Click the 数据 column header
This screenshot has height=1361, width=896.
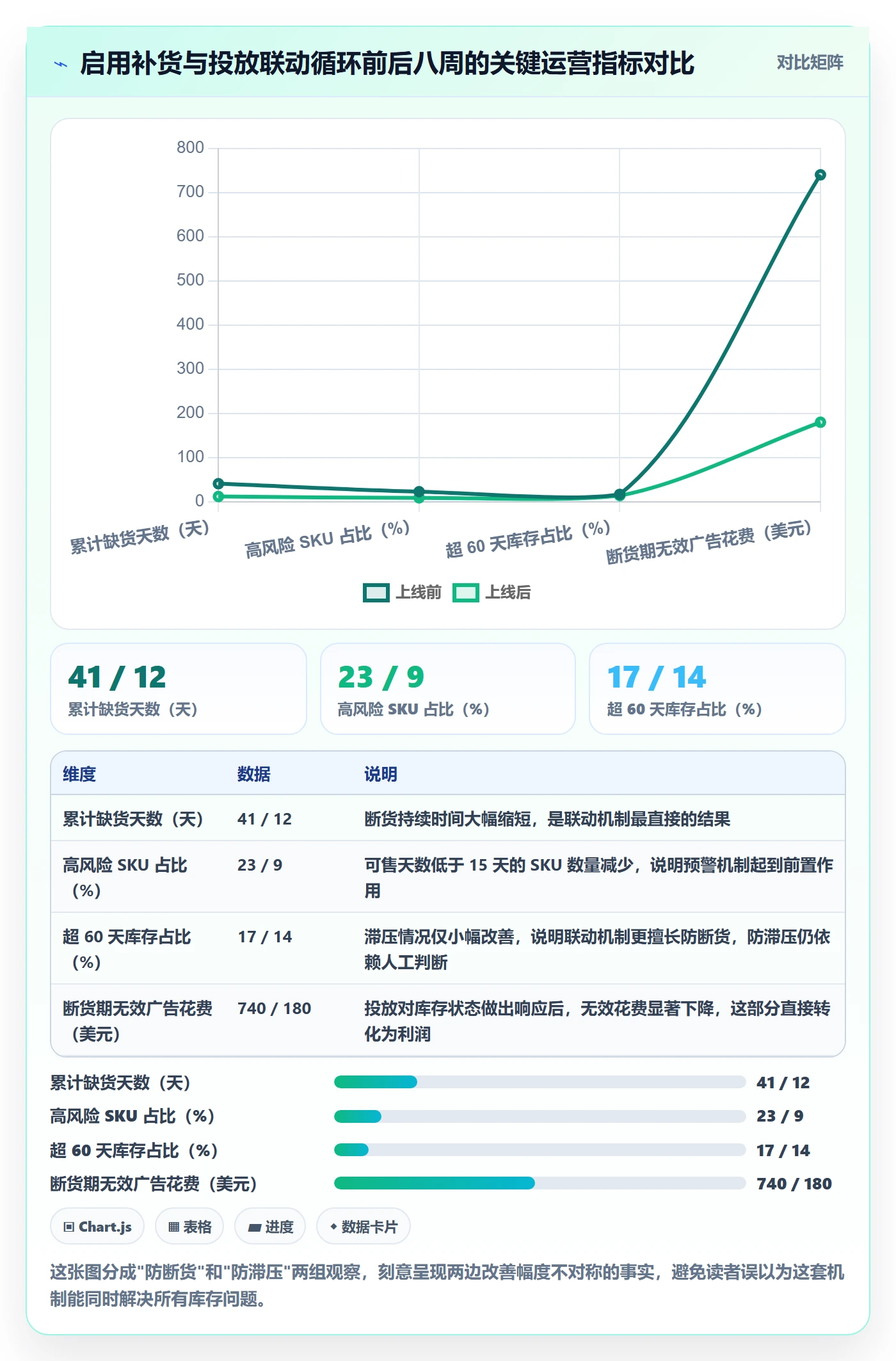[253, 774]
